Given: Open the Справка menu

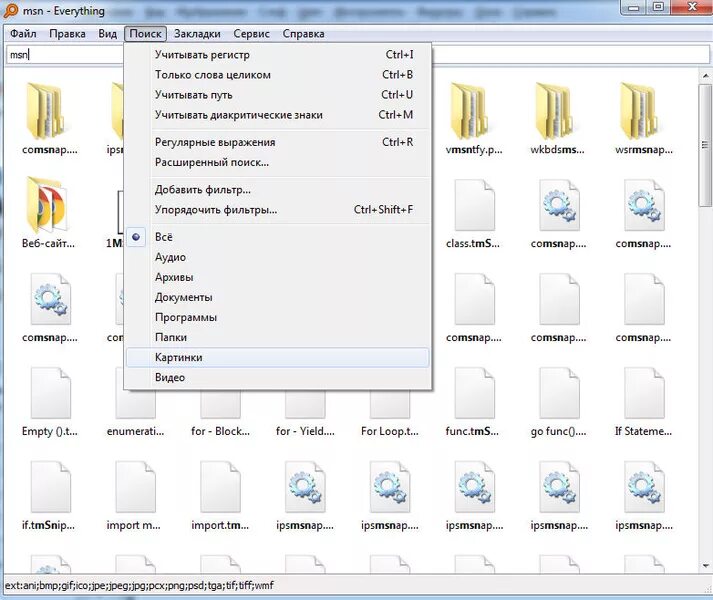Looking at the screenshot, I should point(303,34).
